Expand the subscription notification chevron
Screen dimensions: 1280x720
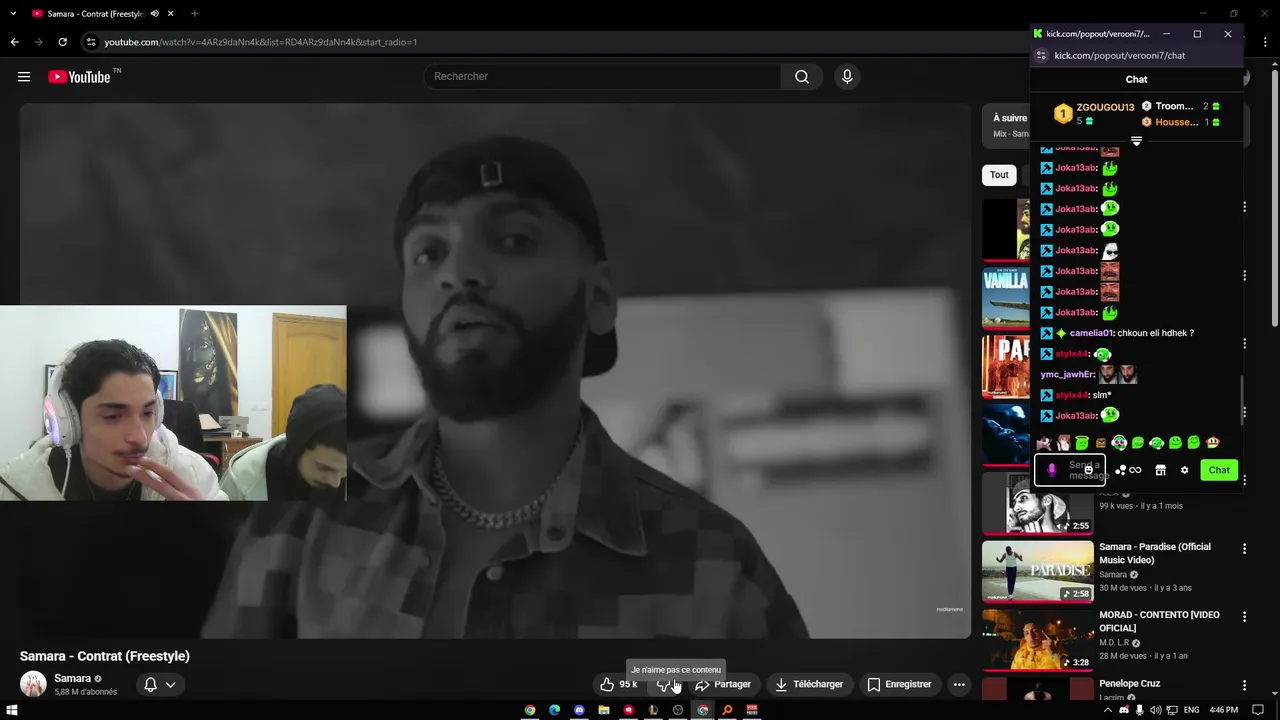tap(171, 685)
